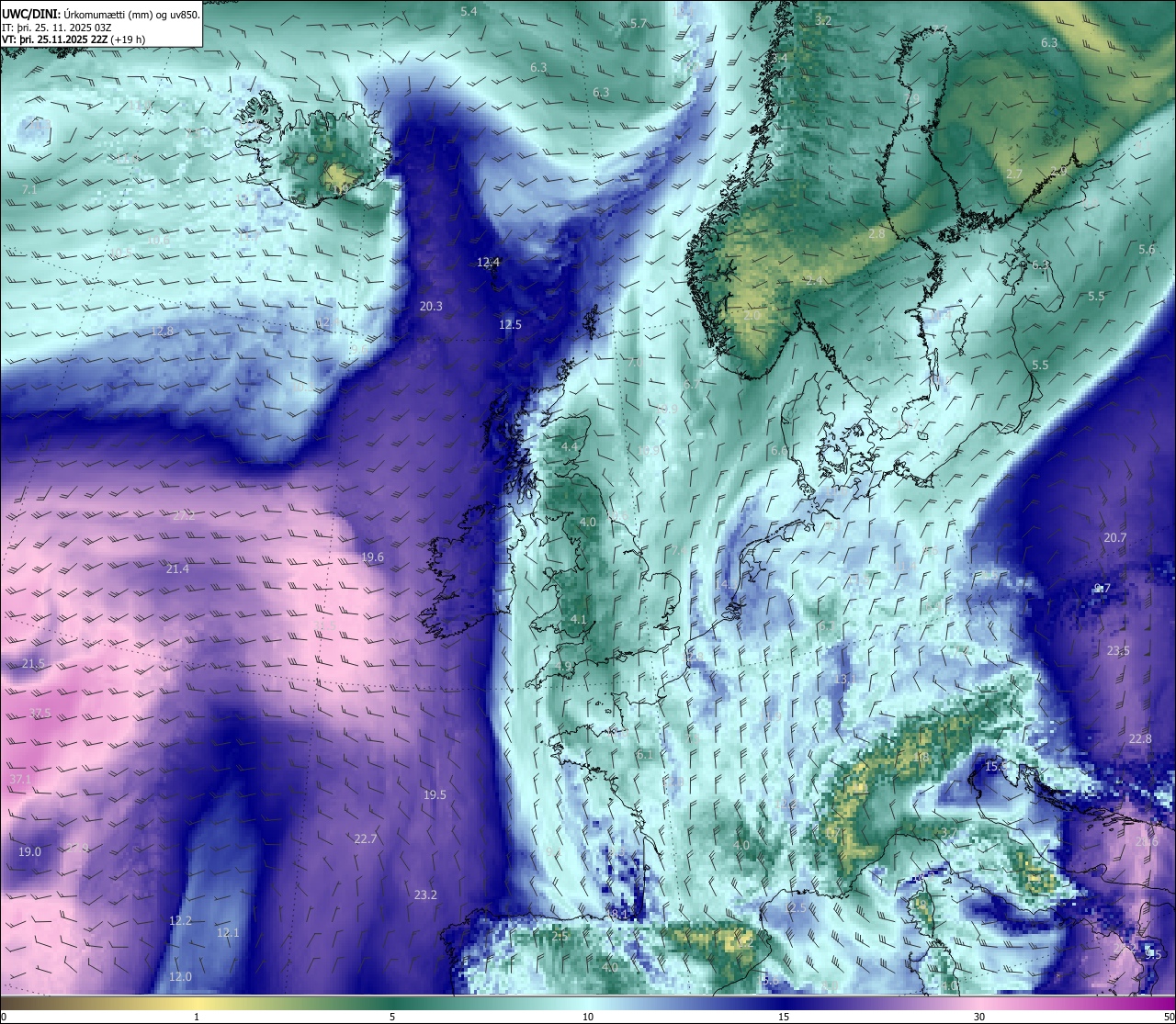Click the map value 12.2

(180, 920)
